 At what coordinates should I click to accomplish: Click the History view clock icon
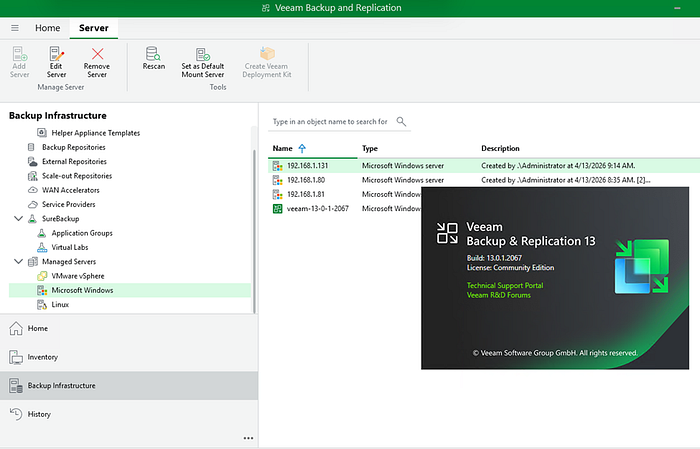[x=16, y=414]
